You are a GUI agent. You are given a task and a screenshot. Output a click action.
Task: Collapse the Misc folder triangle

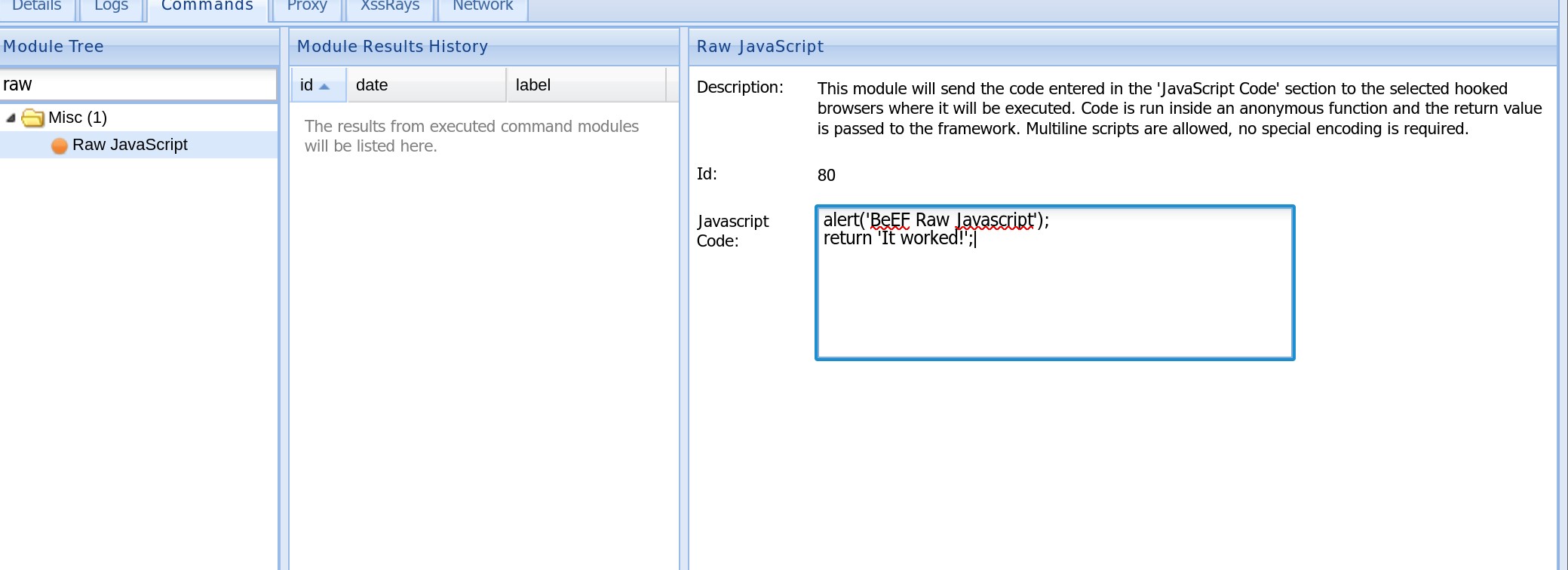coord(11,118)
